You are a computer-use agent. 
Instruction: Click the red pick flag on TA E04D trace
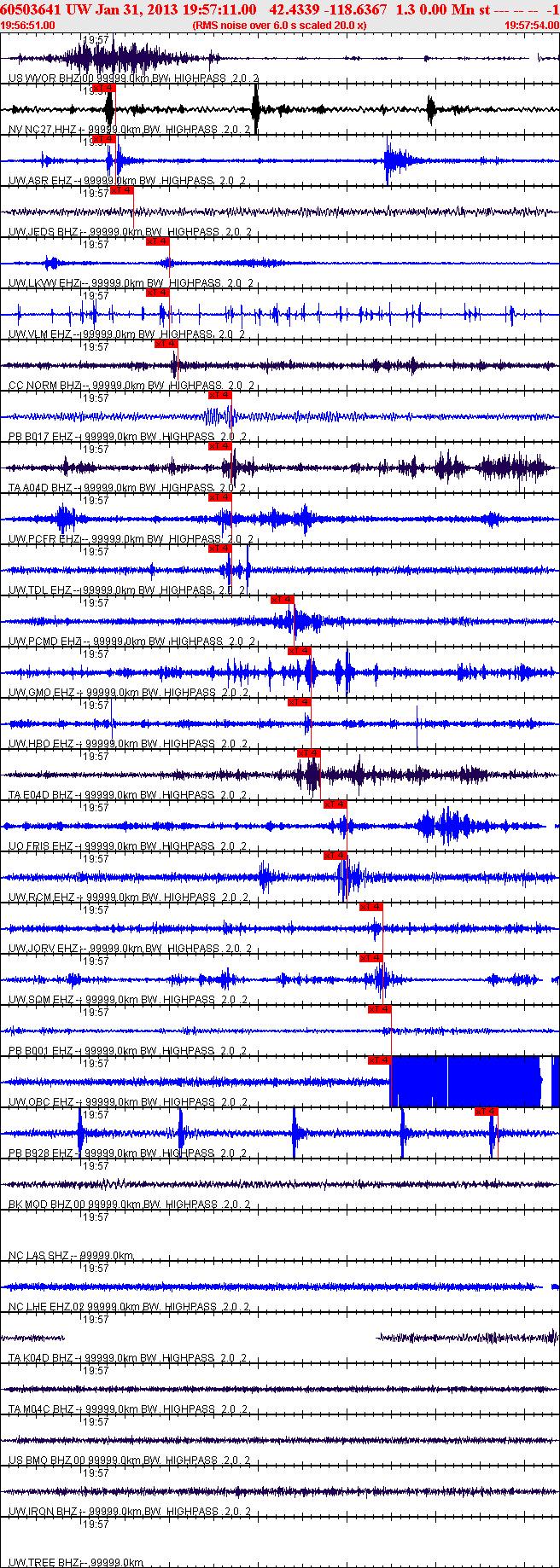click(308, 753)
